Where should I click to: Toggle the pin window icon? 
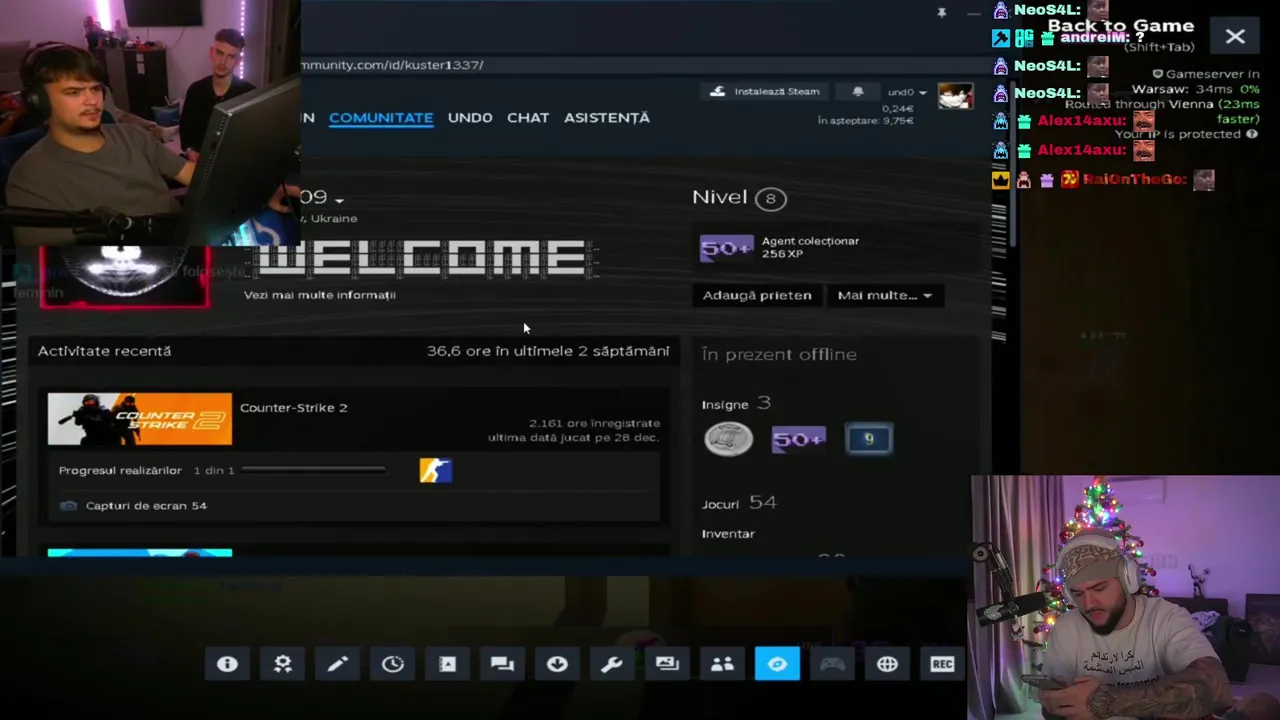(x=941, y=12)
